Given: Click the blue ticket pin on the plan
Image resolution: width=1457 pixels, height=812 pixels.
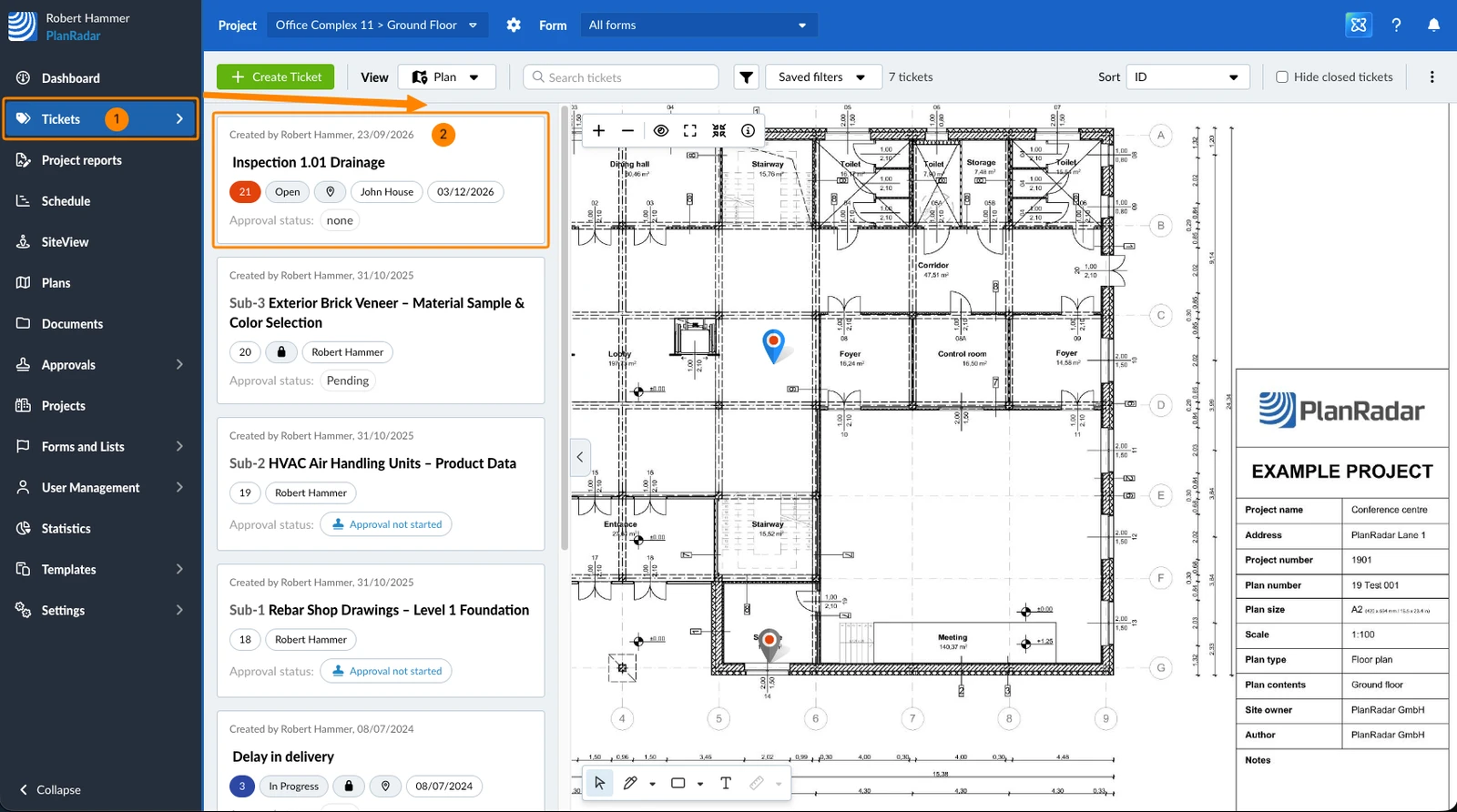Looking at the screenshot, I should 773,346.
